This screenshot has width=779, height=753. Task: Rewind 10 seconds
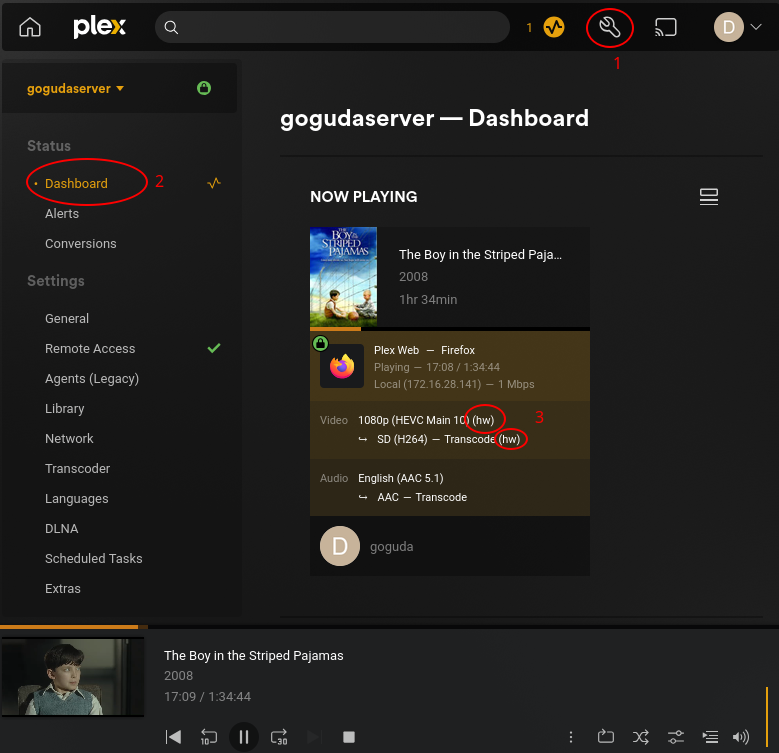(x=209, y=737)
